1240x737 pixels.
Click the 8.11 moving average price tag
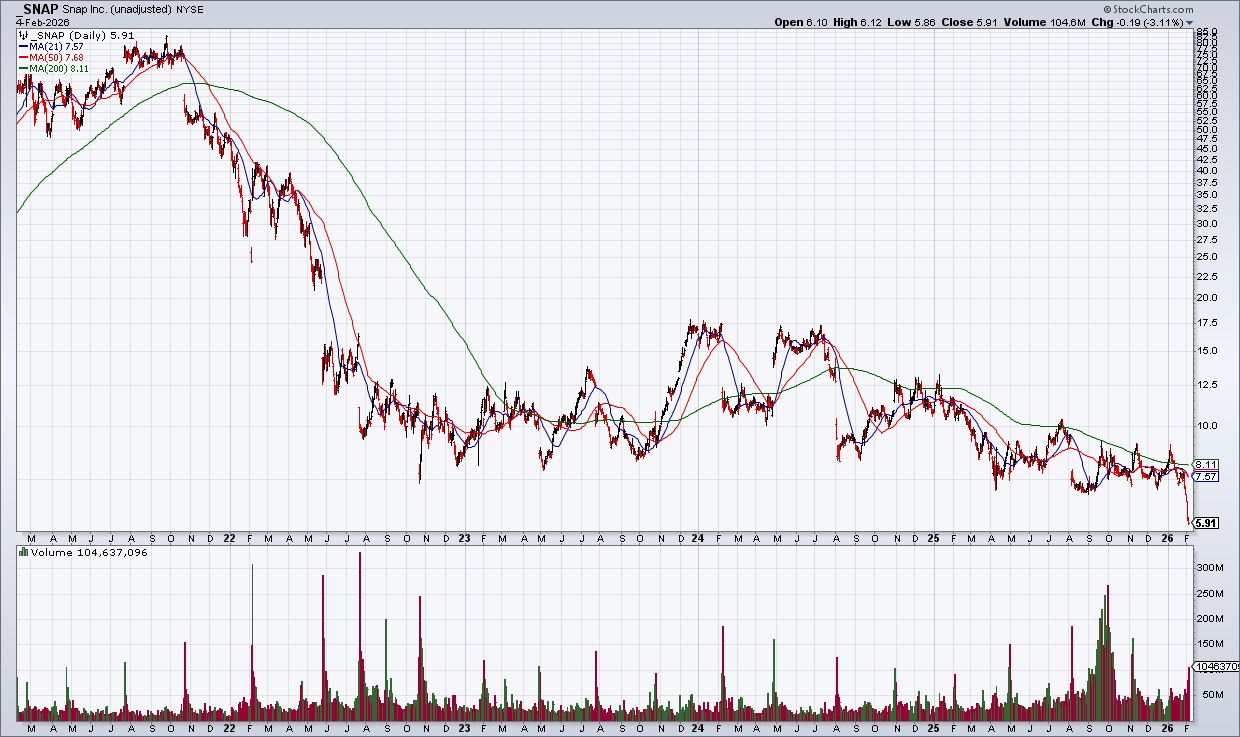tap(1207, 465)
